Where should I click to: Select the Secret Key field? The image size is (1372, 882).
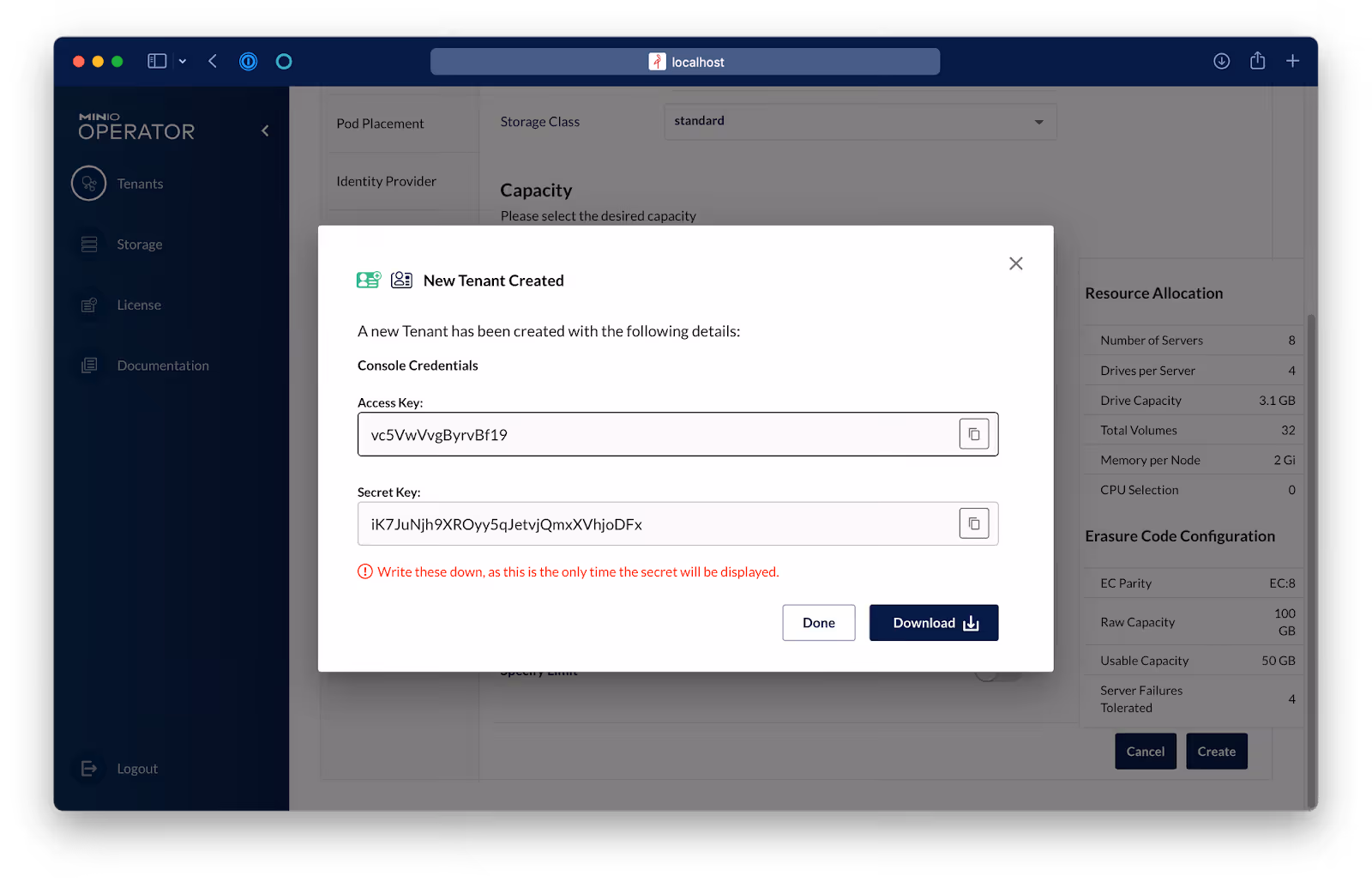pyautogui.click(x=677, y=523)
